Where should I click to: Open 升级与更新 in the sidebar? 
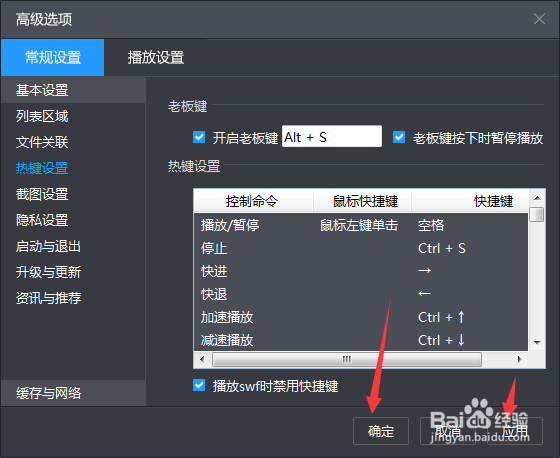tap(73, 272)
